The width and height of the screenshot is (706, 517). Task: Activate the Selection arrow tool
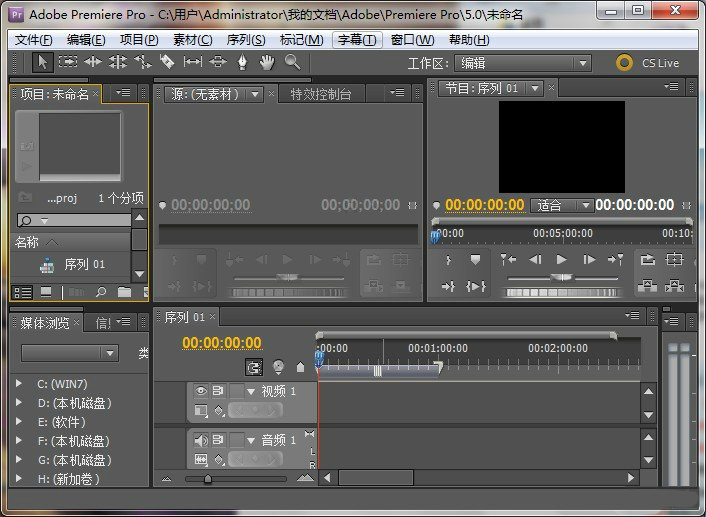point(42,62)
